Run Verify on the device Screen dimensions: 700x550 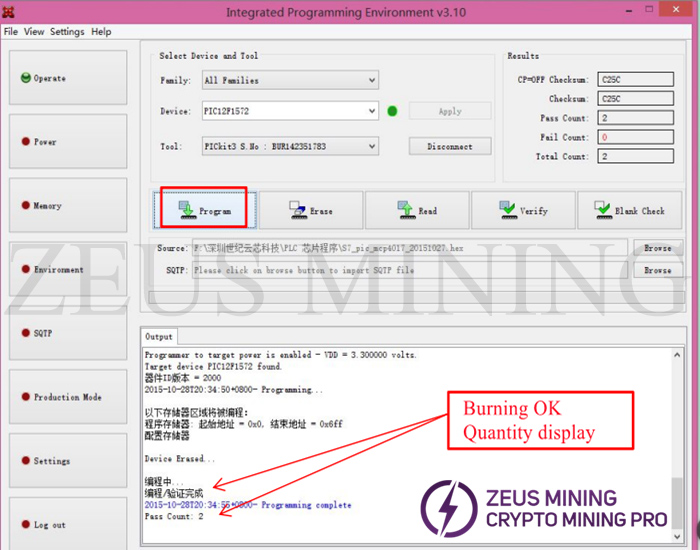coord(524,211)
